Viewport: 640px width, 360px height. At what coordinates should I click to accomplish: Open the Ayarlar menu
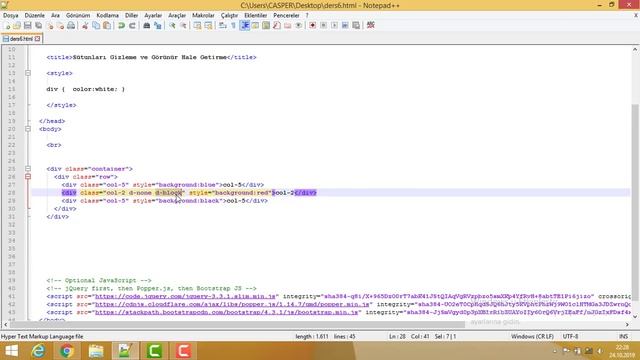(x=153, y=15)
